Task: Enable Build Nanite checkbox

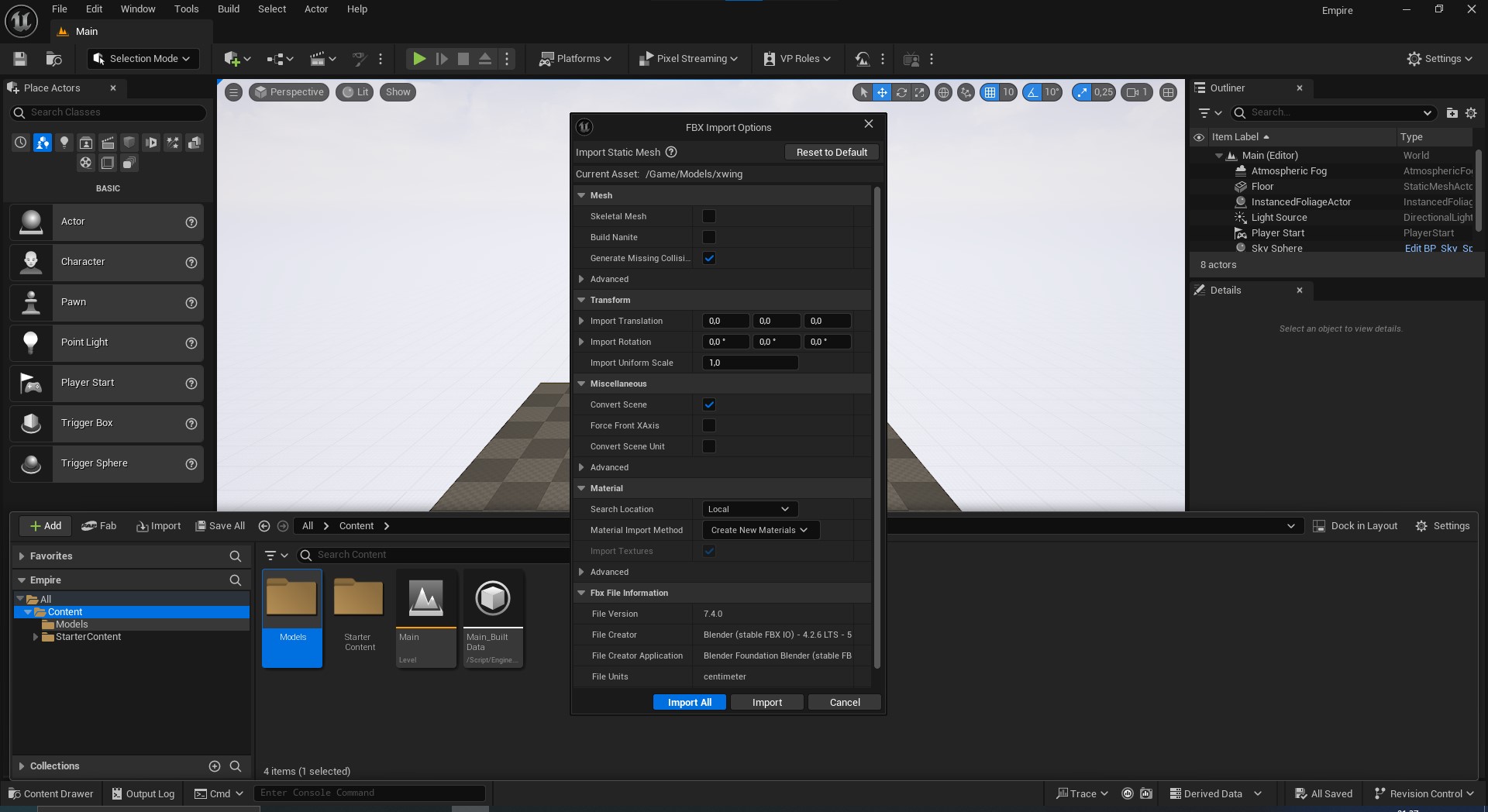Action: click(x=709, y=237)
